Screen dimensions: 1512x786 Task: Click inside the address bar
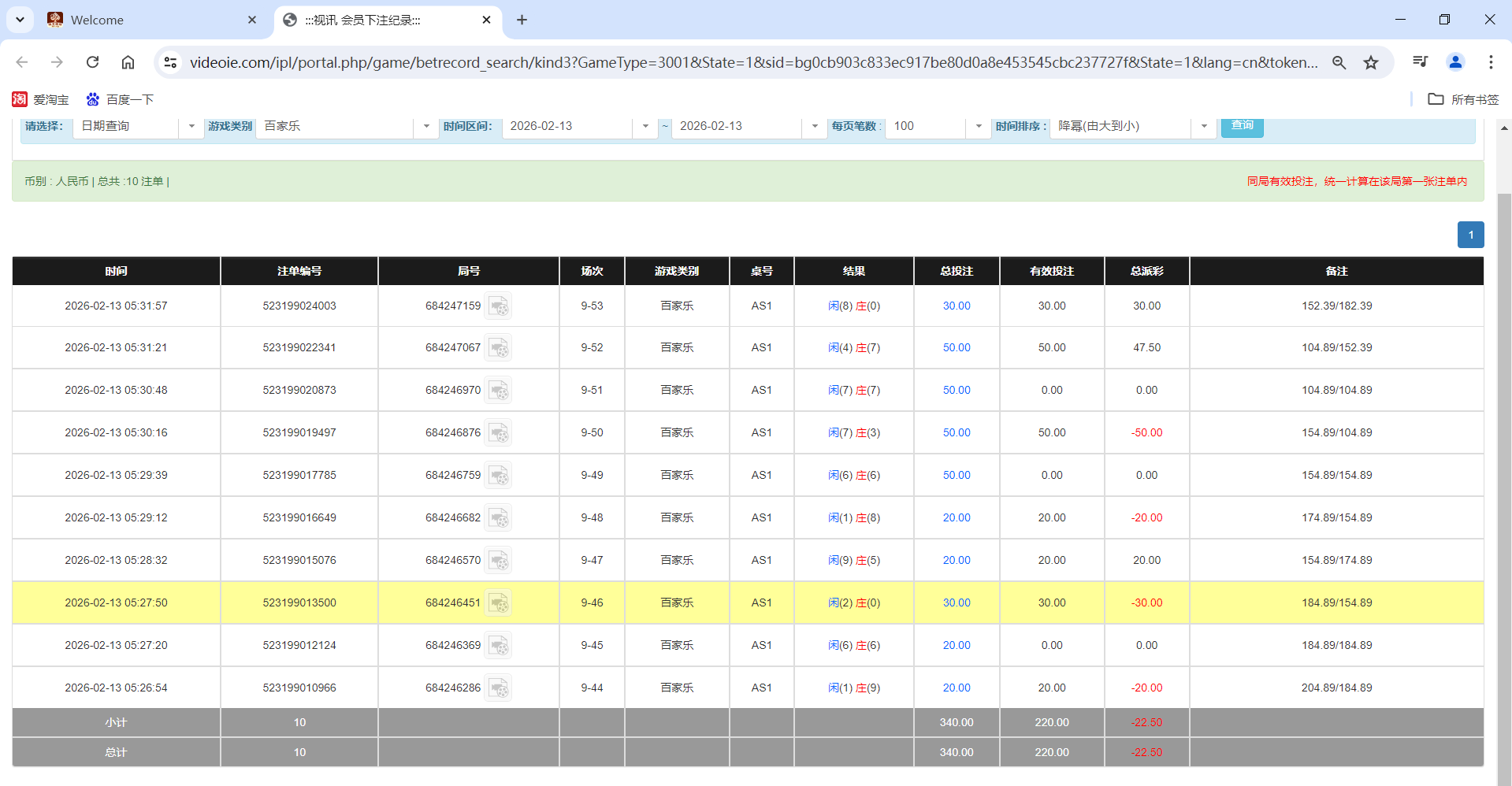(709, 62)
